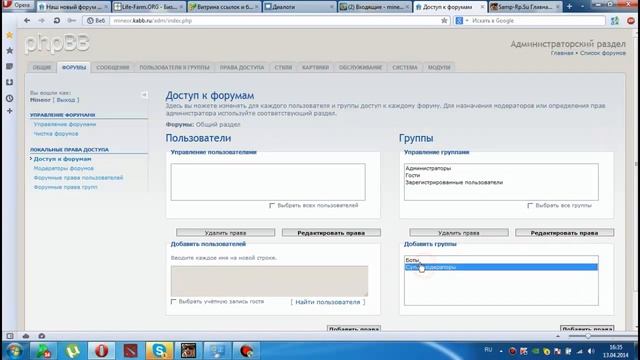Reload the page with the refresh icon
Screen dimensions: 640x360
(57, 20)
